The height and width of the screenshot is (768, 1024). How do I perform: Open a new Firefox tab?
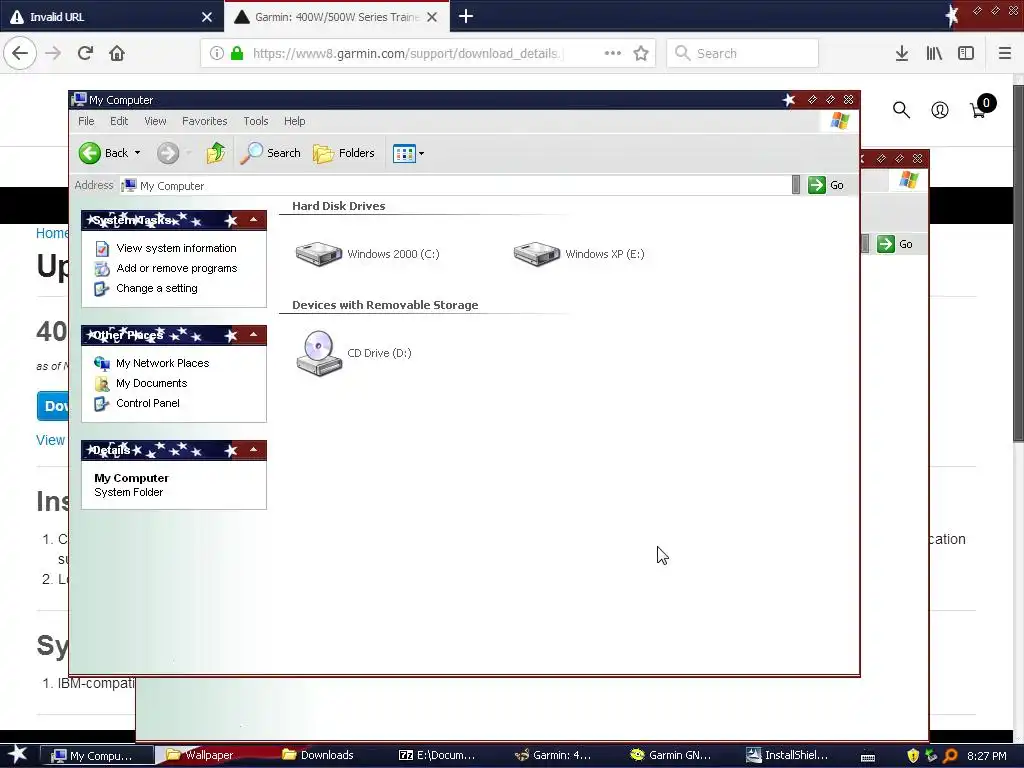pos(466,16)
